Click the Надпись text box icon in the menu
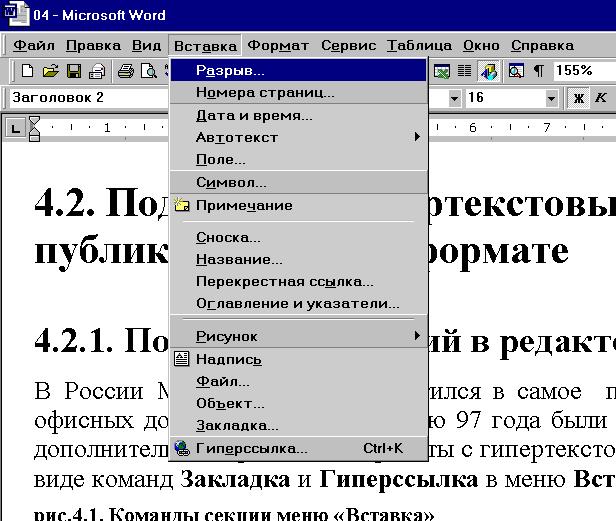 click(182, 359)
